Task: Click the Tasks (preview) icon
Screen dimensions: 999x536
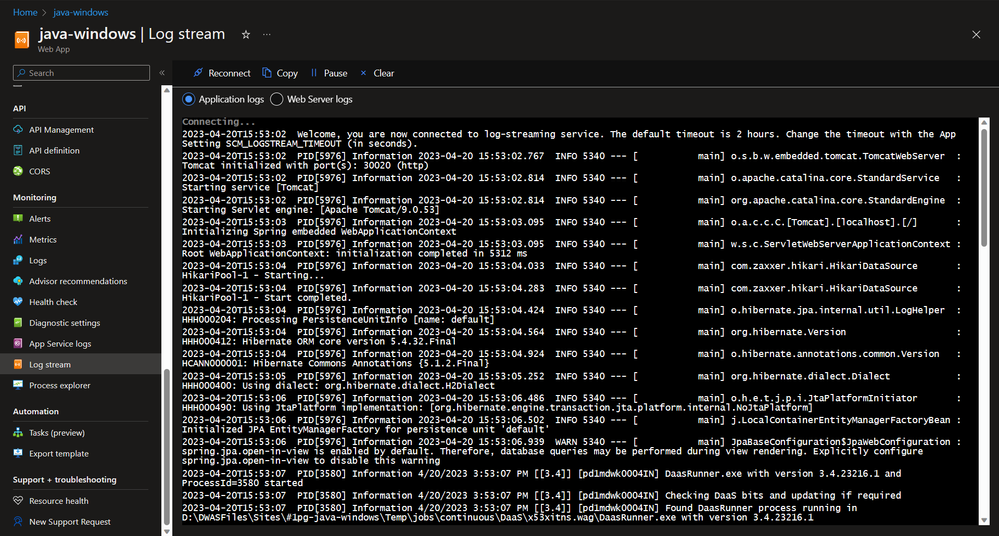Action: (18, 432)
